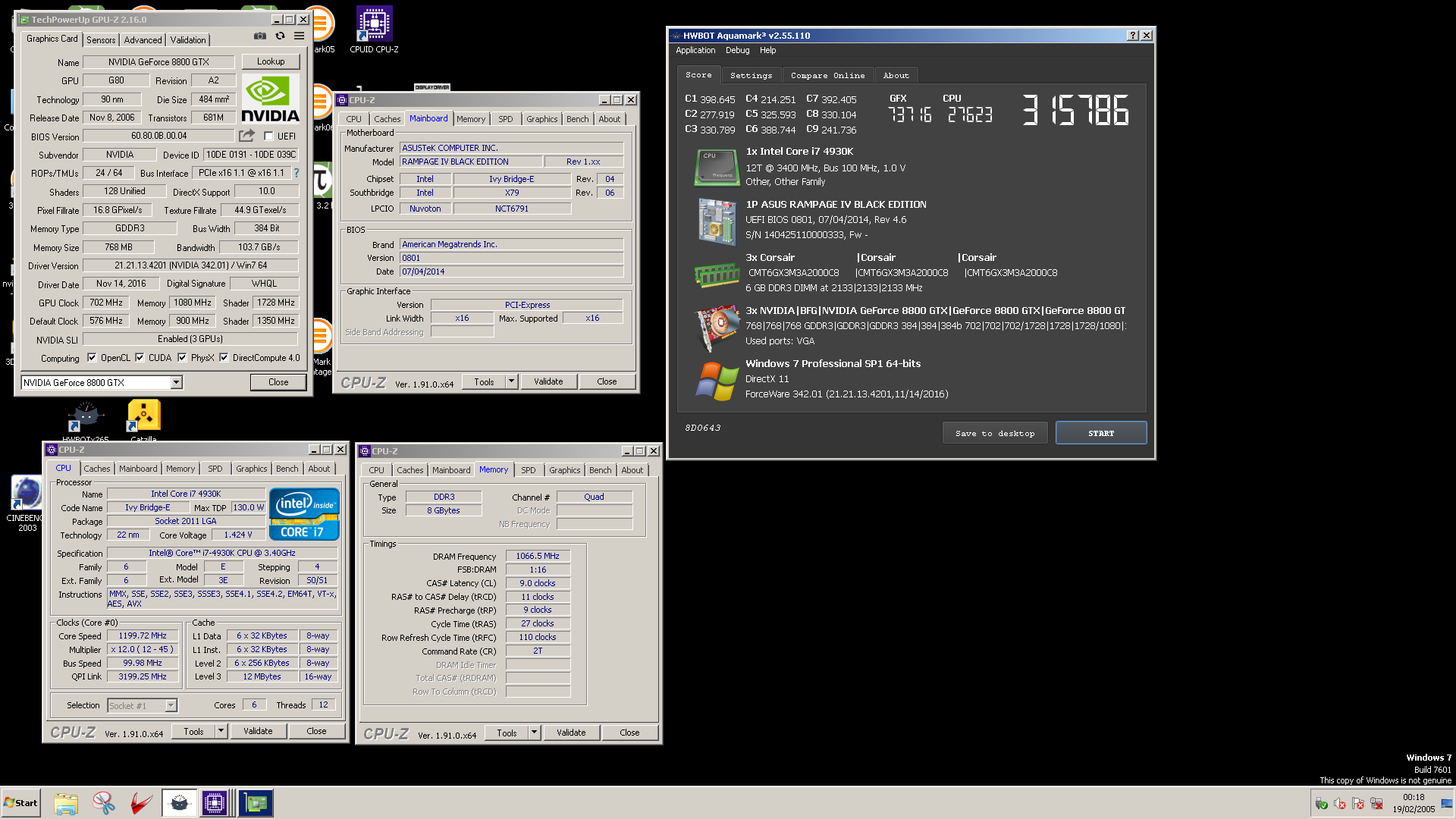
Task: Open the GPU selection dropdown in GPU-Z
Action: coord(176,383)
